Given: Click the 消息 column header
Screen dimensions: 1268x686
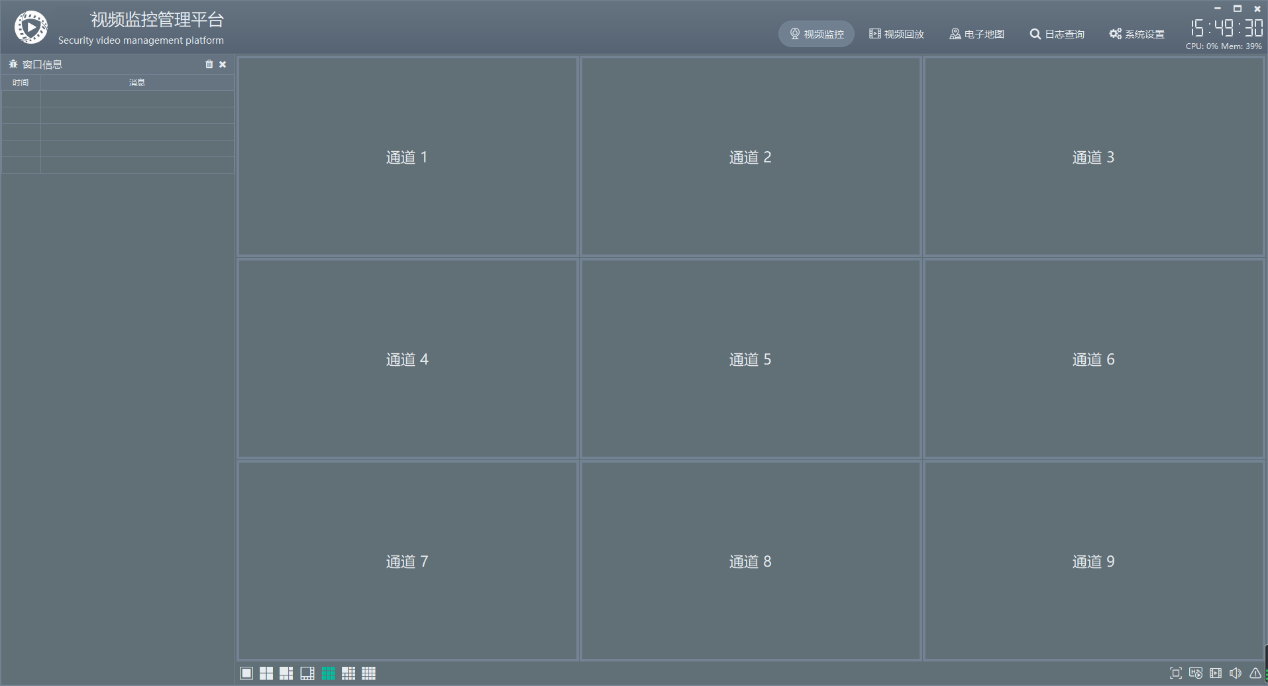Looking at the screenshot, I should [137, 83].
